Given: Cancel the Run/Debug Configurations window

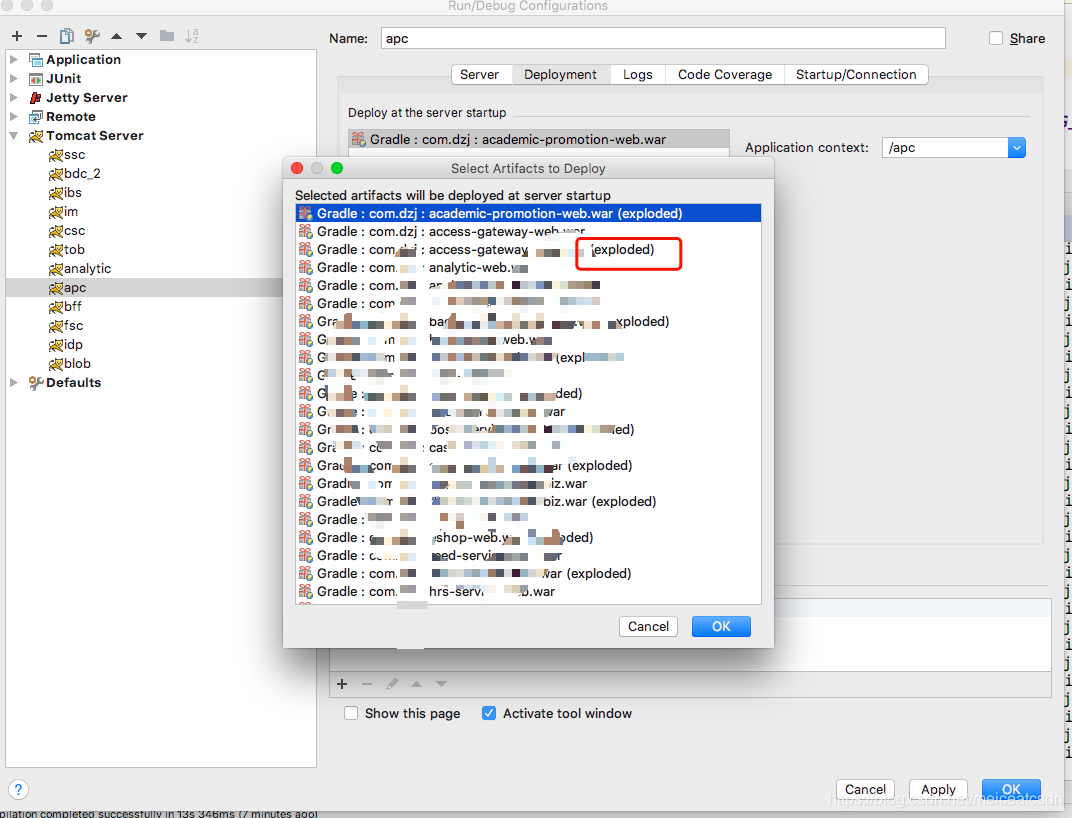Looking at the screenshot, I should pos(865,789).
